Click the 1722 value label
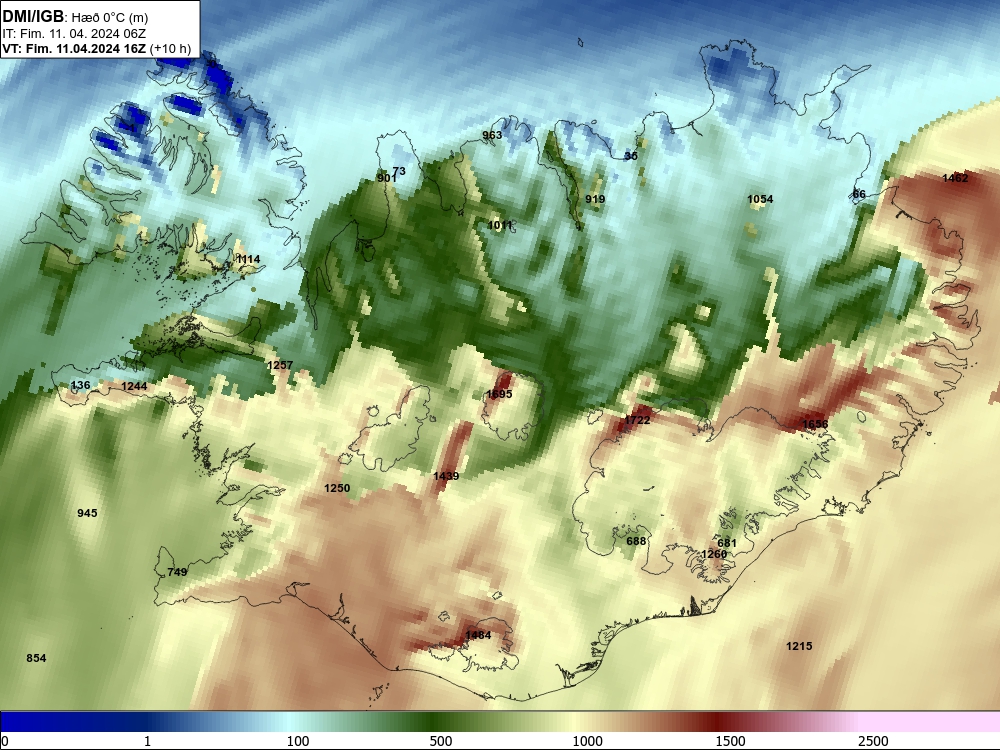The image size is (1000, 750). point(637,420)
